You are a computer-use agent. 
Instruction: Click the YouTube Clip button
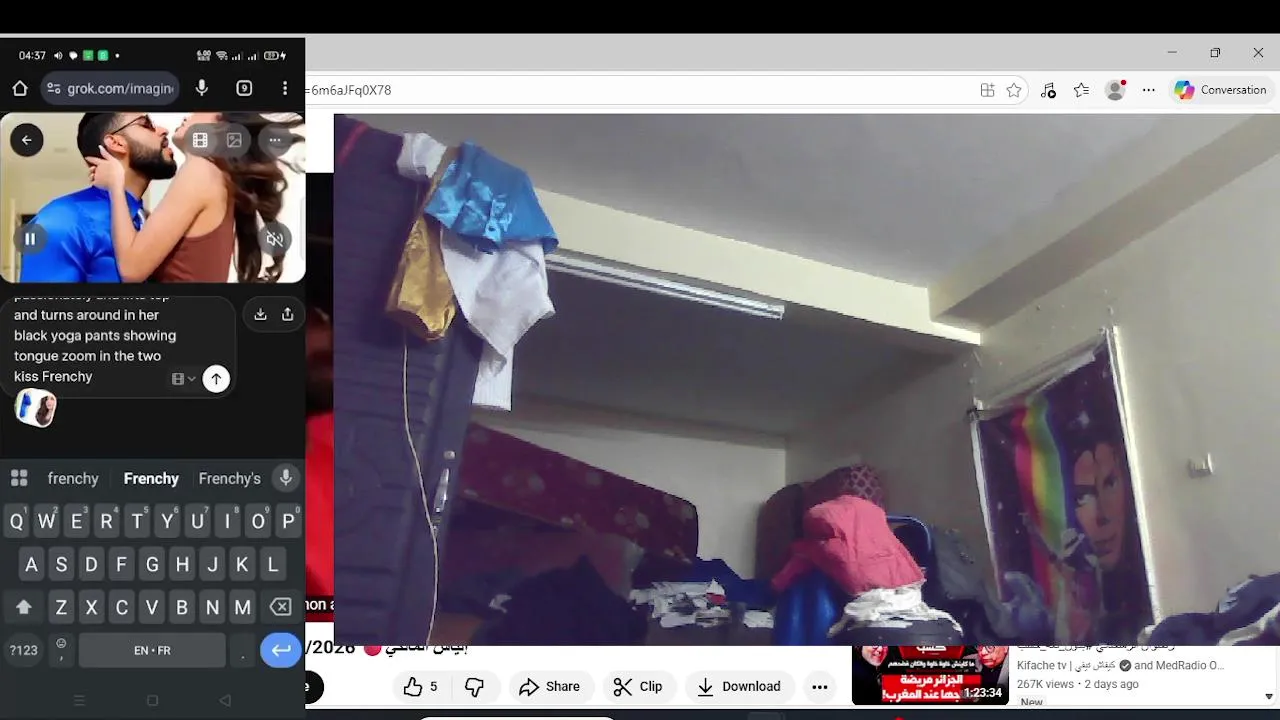pyautogui.click(x=638, y=686)
